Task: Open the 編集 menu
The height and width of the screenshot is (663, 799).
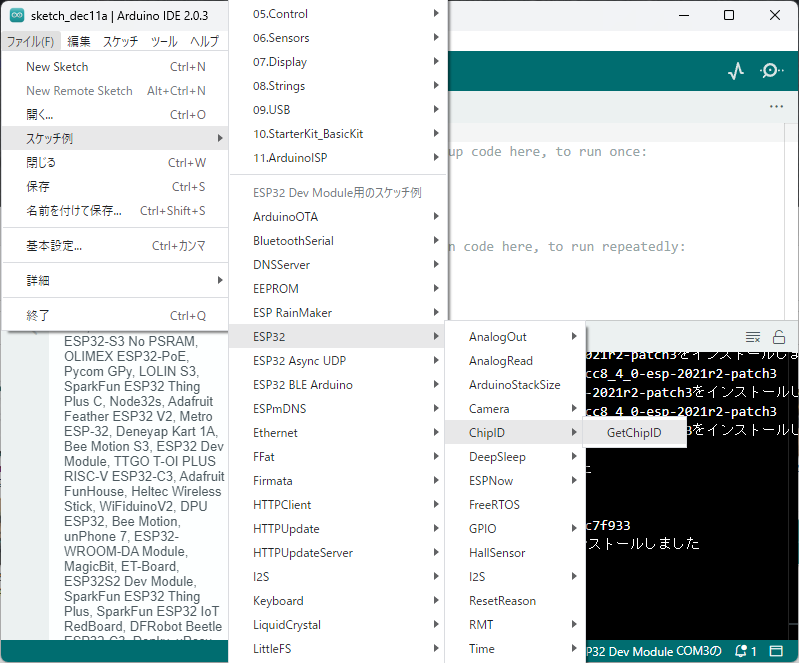Action: 79,42
